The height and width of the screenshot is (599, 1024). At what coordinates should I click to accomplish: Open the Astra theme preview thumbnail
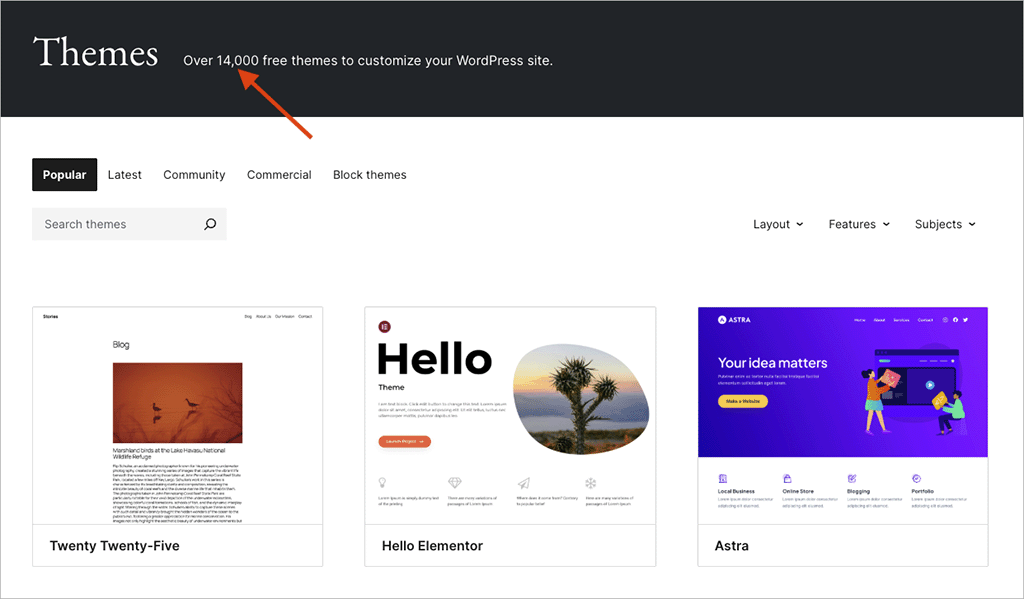click(x=842, y=415)
